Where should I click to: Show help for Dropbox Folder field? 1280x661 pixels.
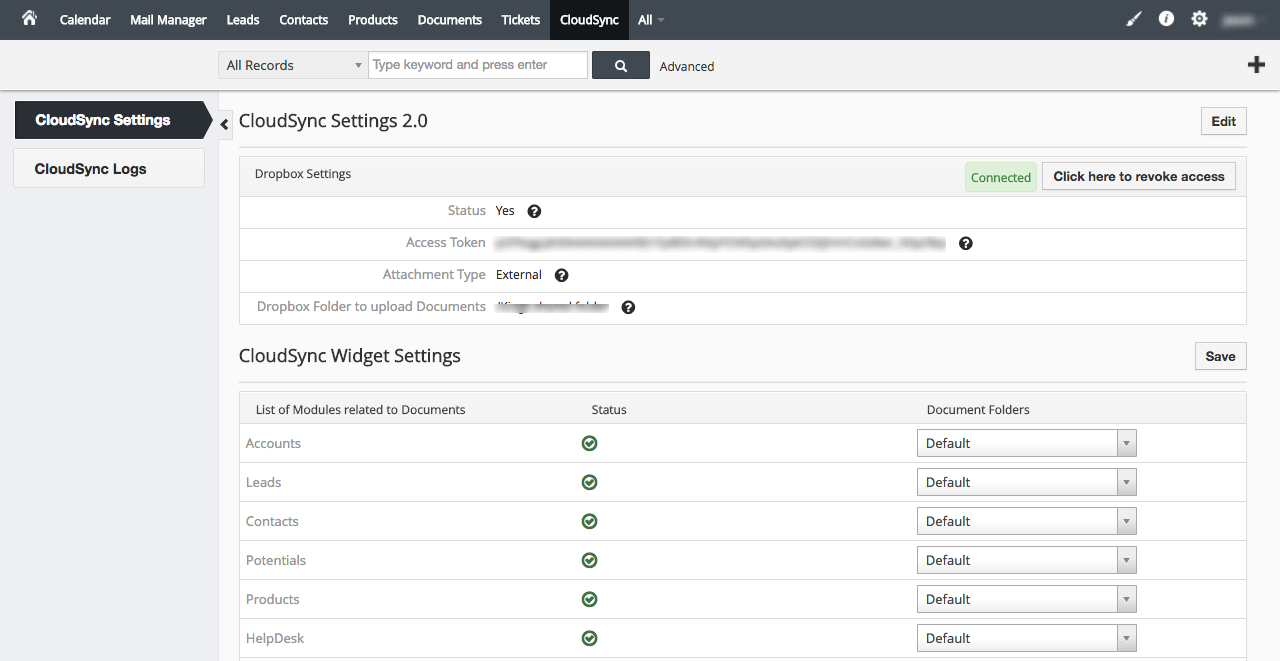point(628,307)
